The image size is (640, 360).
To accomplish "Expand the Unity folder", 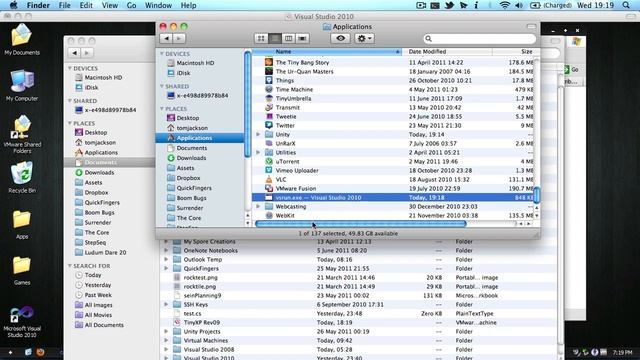I will tap(258, 134).
